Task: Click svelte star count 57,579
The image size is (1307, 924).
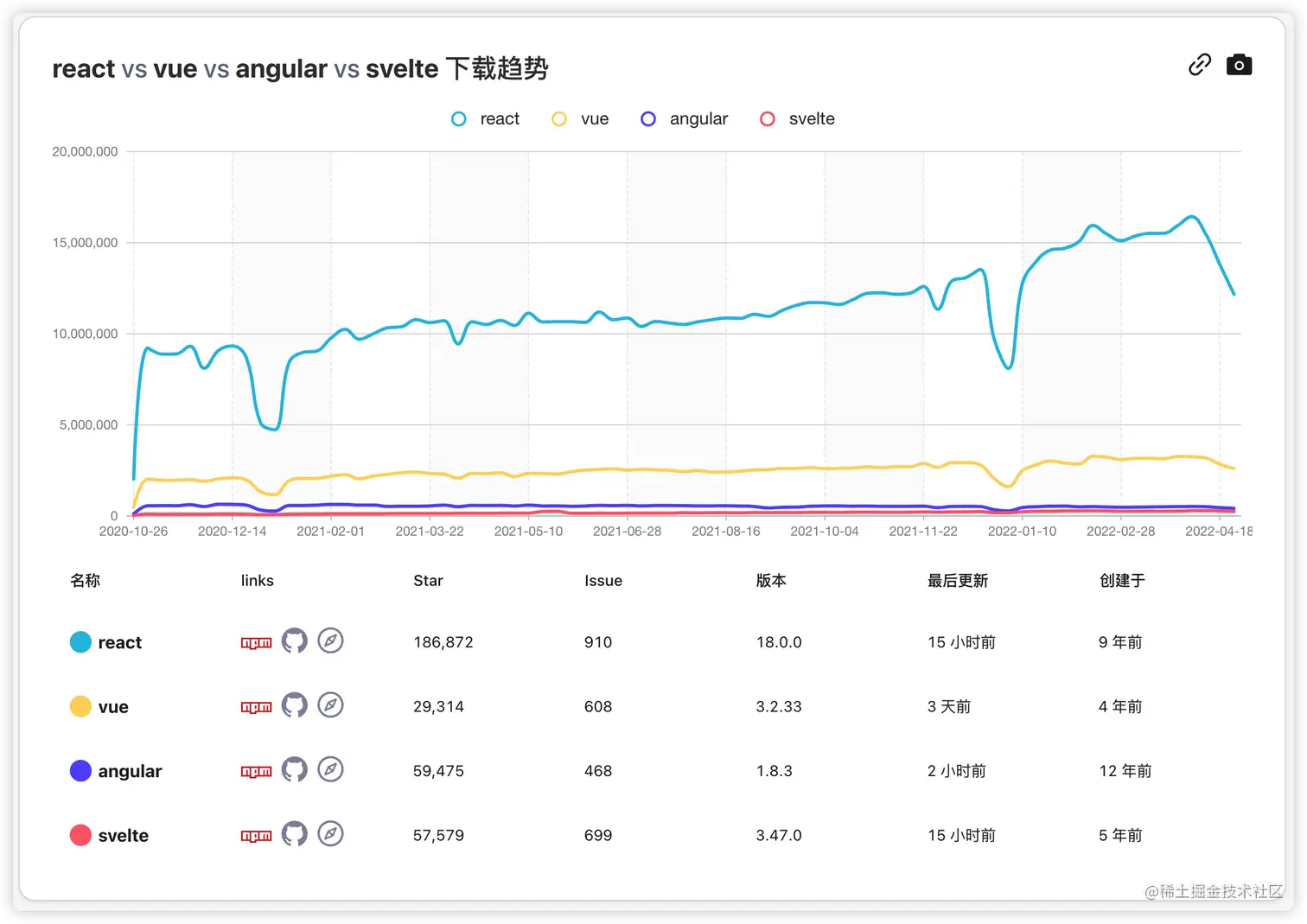Action: point(438,836)
